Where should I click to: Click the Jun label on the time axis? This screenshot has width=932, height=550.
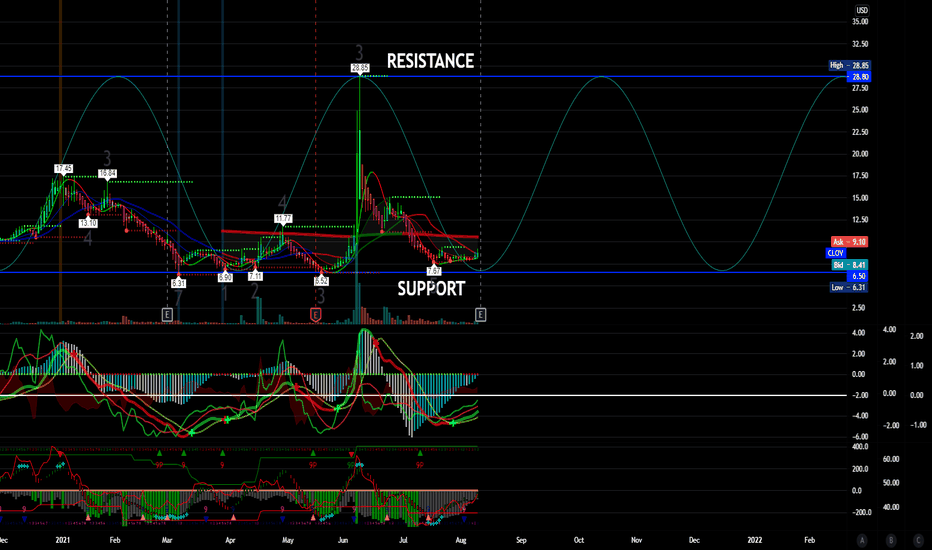[x=343, y=540]
